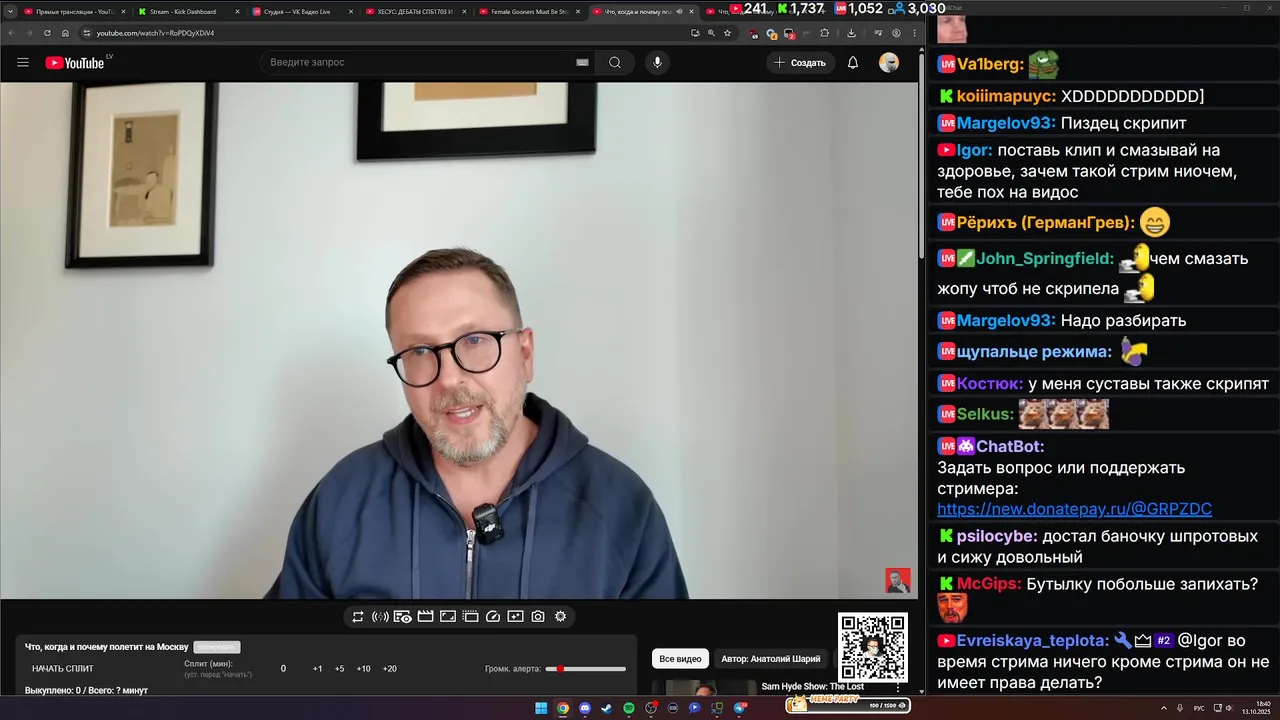This screenshot has height=720, width=1280.
Task: Open the browser extensions puzzle icon
Action: coord(824,33)
